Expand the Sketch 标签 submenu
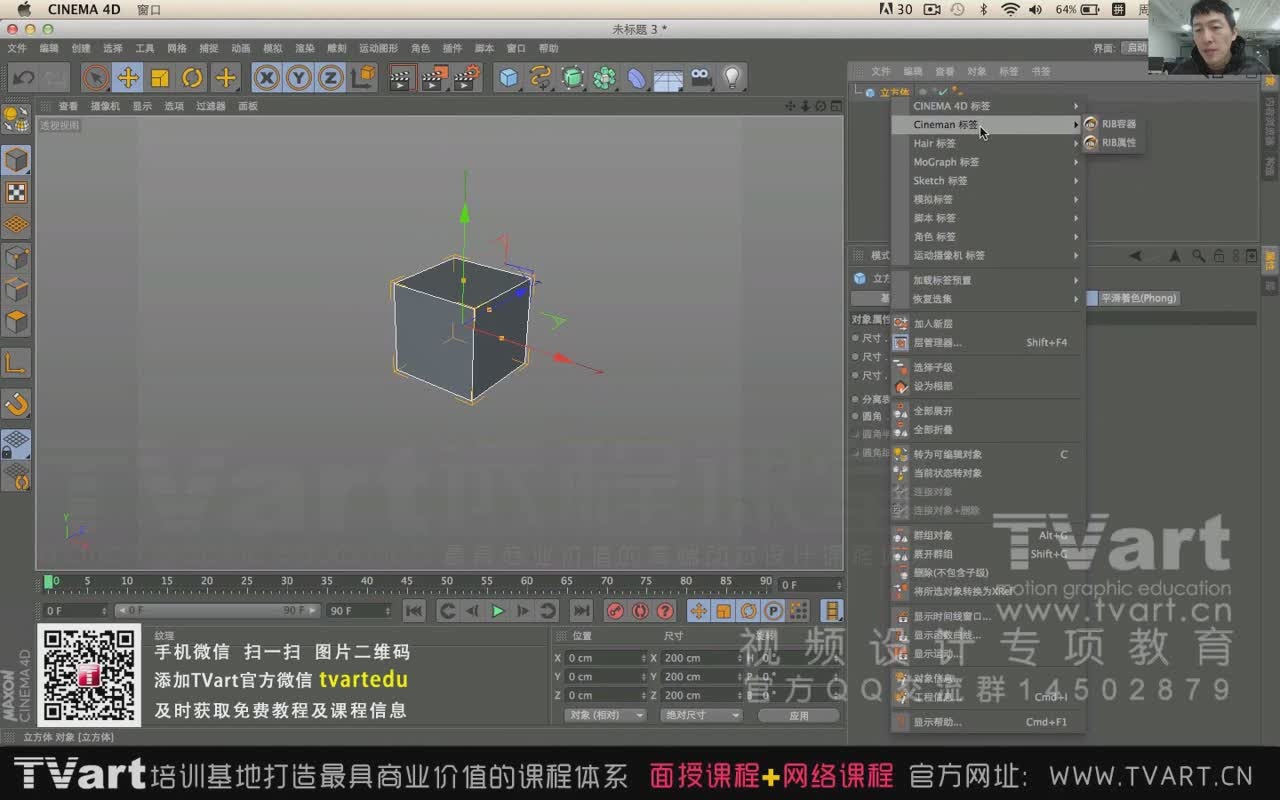Screen dimensions: 1280x800 (x=988, y=181)
